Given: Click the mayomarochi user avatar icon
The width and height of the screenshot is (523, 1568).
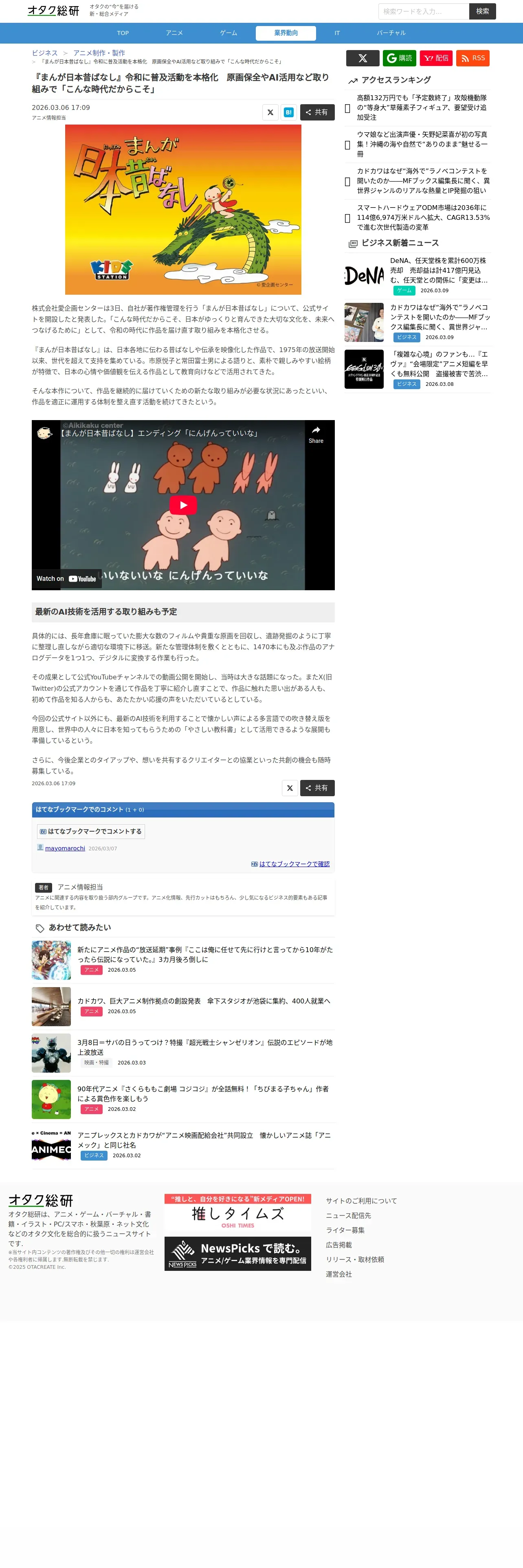Looking at the screenshot, I should [40, 848].
